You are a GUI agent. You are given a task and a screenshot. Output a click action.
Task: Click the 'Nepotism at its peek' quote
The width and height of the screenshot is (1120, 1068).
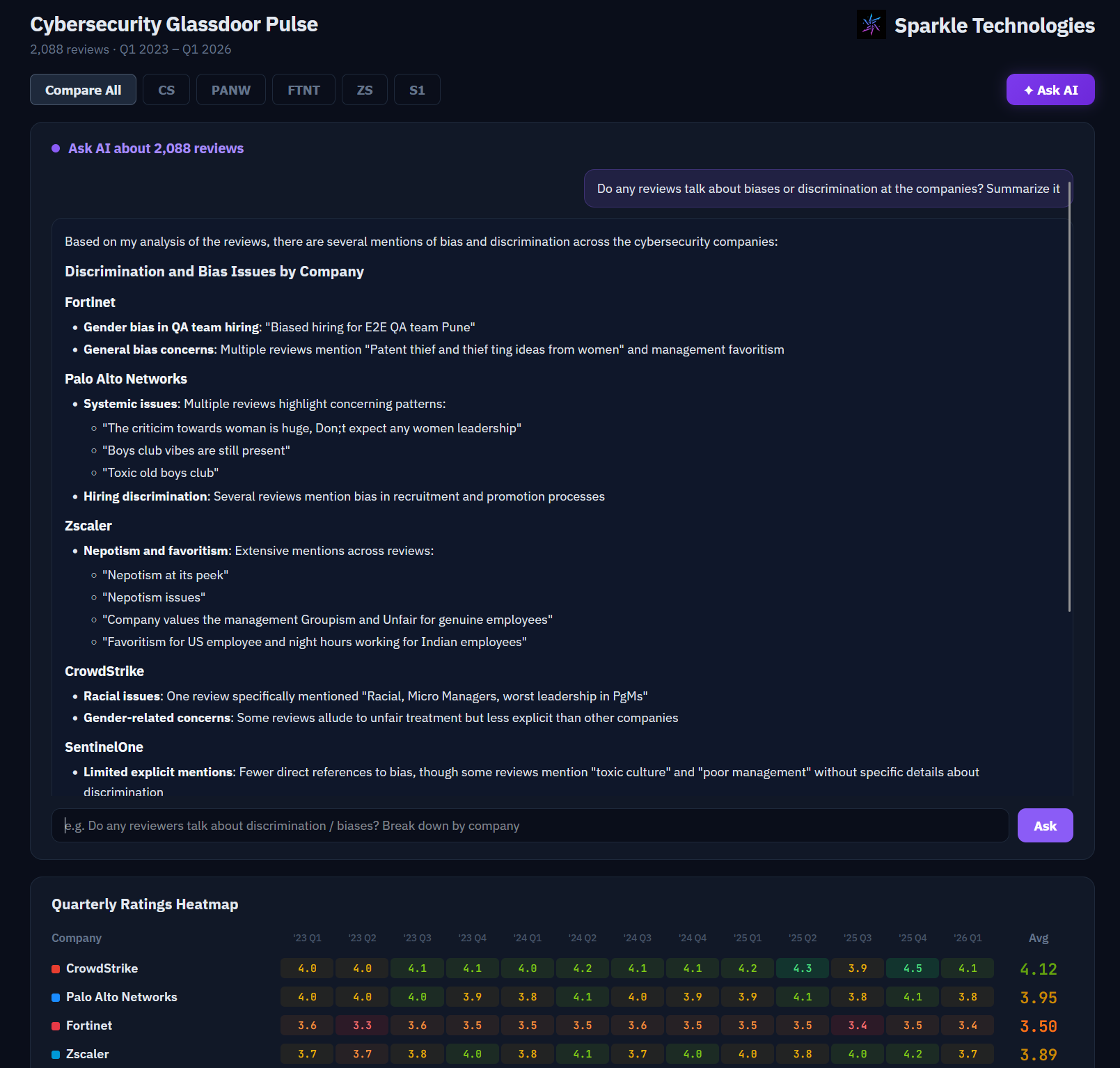pyautogui.click(x=166, y=575)
